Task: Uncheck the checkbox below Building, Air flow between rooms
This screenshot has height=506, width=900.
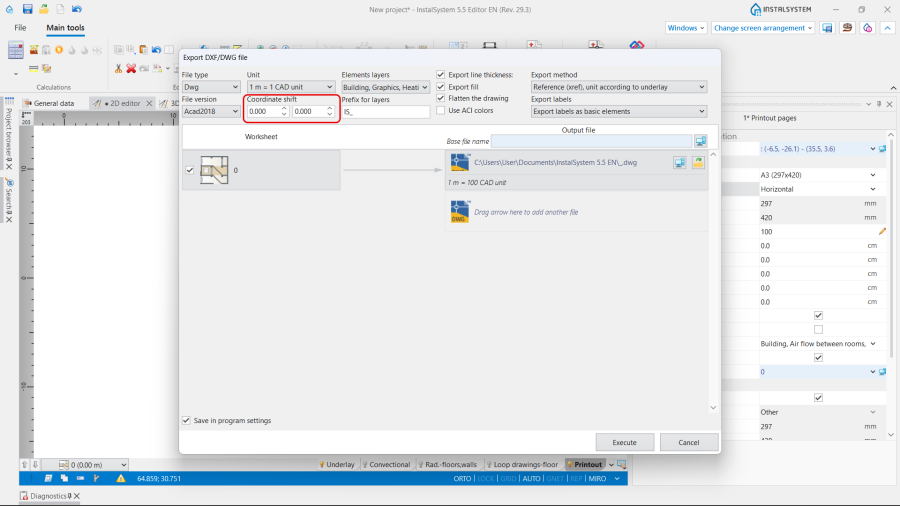Action: [818, 357]
